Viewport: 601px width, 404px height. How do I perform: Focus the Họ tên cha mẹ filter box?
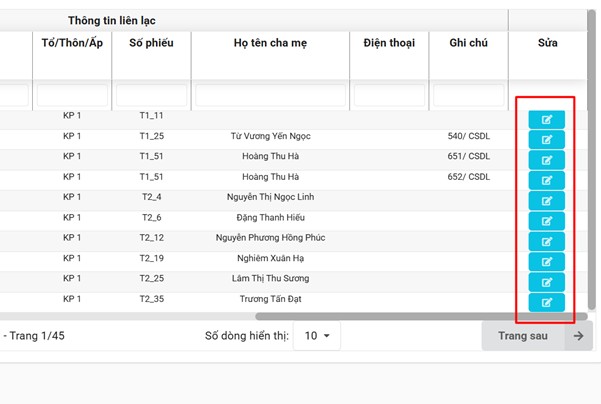(x=270, y=96)
